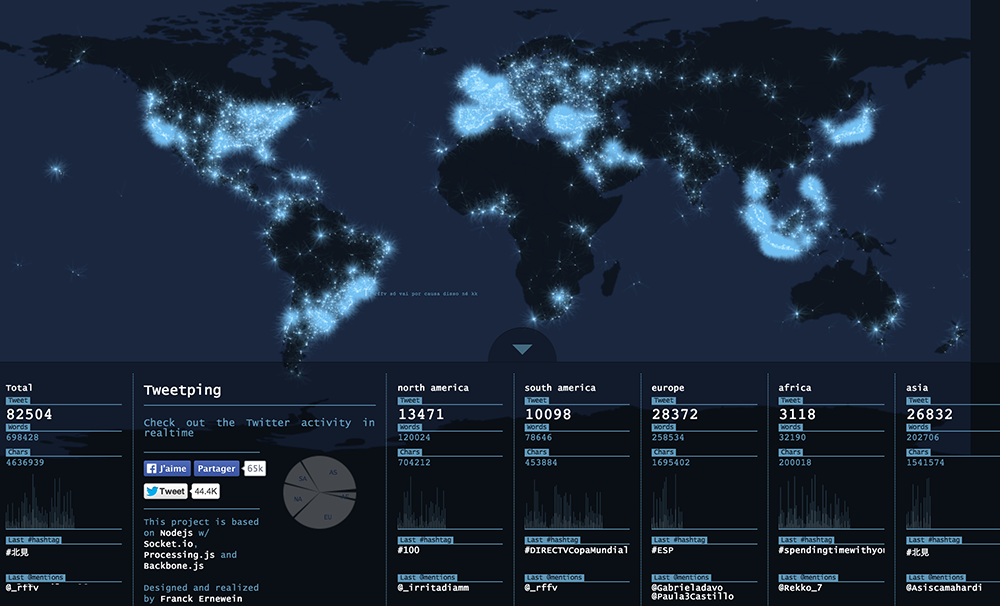
Task: Click the Tweetping title
Action: [182, 390]
